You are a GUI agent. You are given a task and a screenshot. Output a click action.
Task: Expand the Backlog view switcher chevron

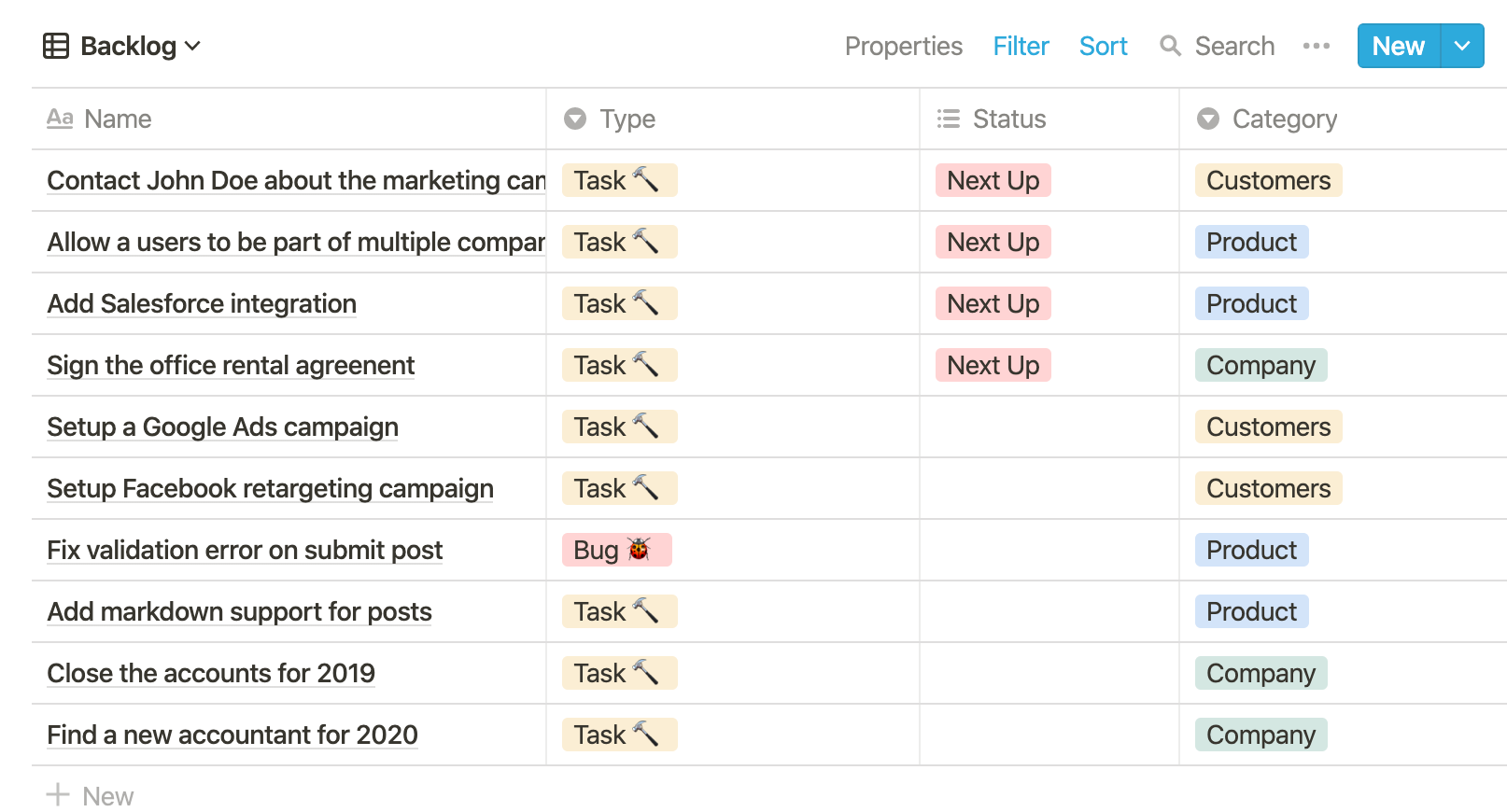(x=193, y=46)
